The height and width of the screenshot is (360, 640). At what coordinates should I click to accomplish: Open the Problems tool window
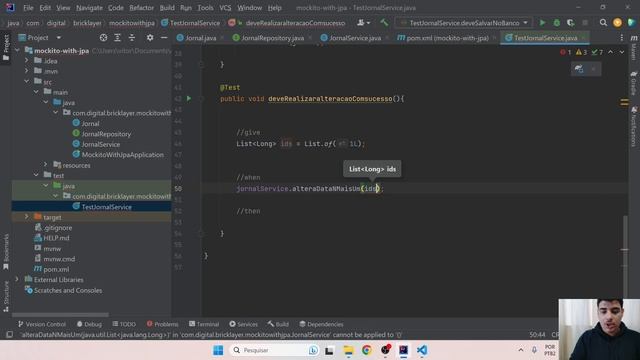click(x=162, y=324)
